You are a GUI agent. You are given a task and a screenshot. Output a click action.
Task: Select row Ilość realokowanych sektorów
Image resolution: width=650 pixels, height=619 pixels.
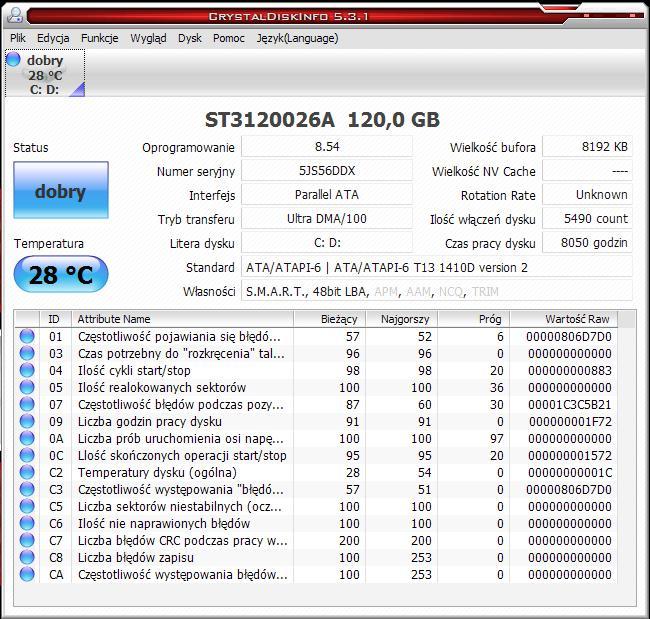[x=316, y=387]
